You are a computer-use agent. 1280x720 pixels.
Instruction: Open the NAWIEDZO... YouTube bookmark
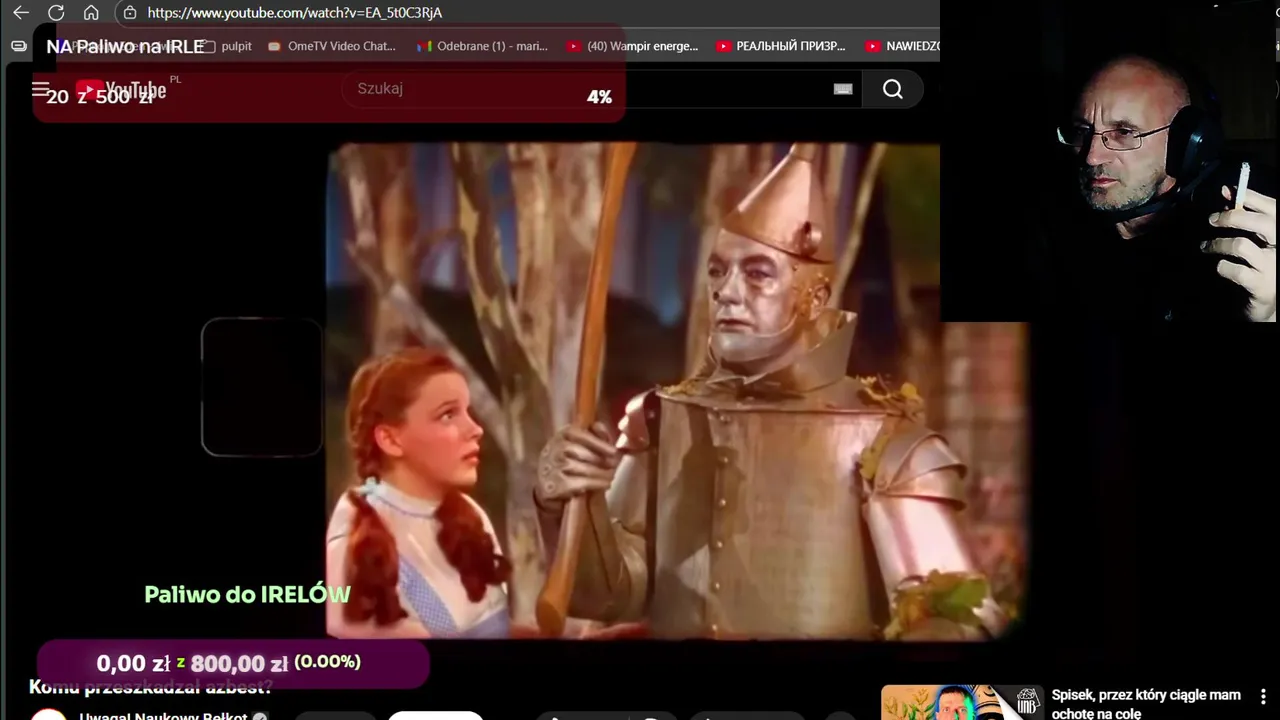[x=903, y=46]
